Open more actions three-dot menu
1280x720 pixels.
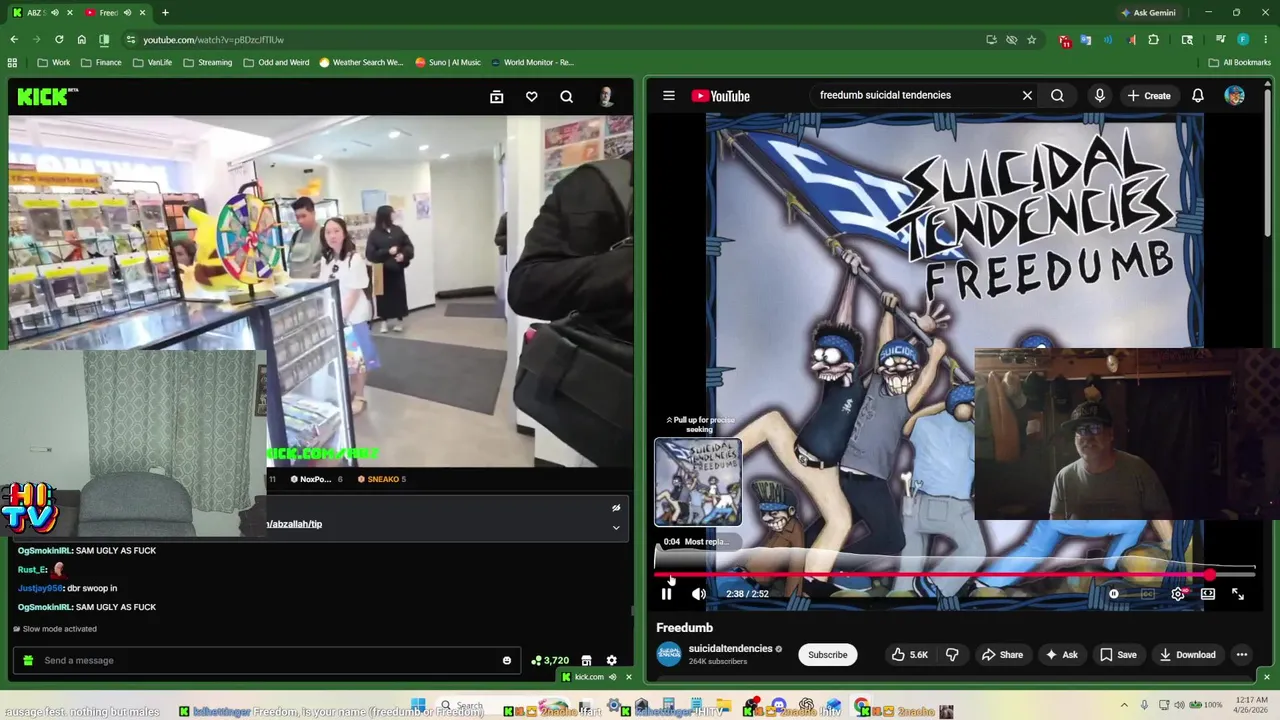click(x=1241, y=655)
